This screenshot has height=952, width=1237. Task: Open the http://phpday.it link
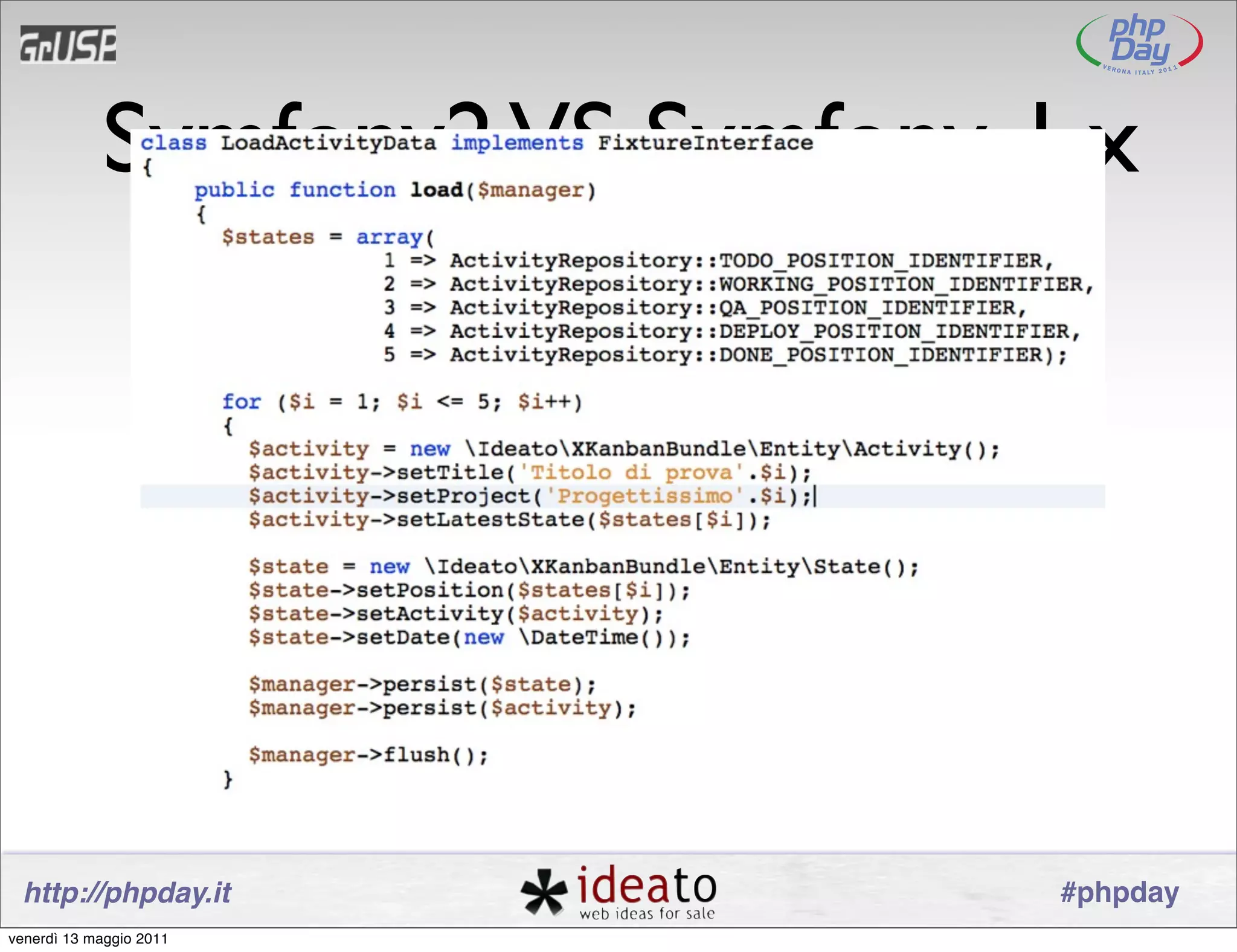click(x=127, y=892)
